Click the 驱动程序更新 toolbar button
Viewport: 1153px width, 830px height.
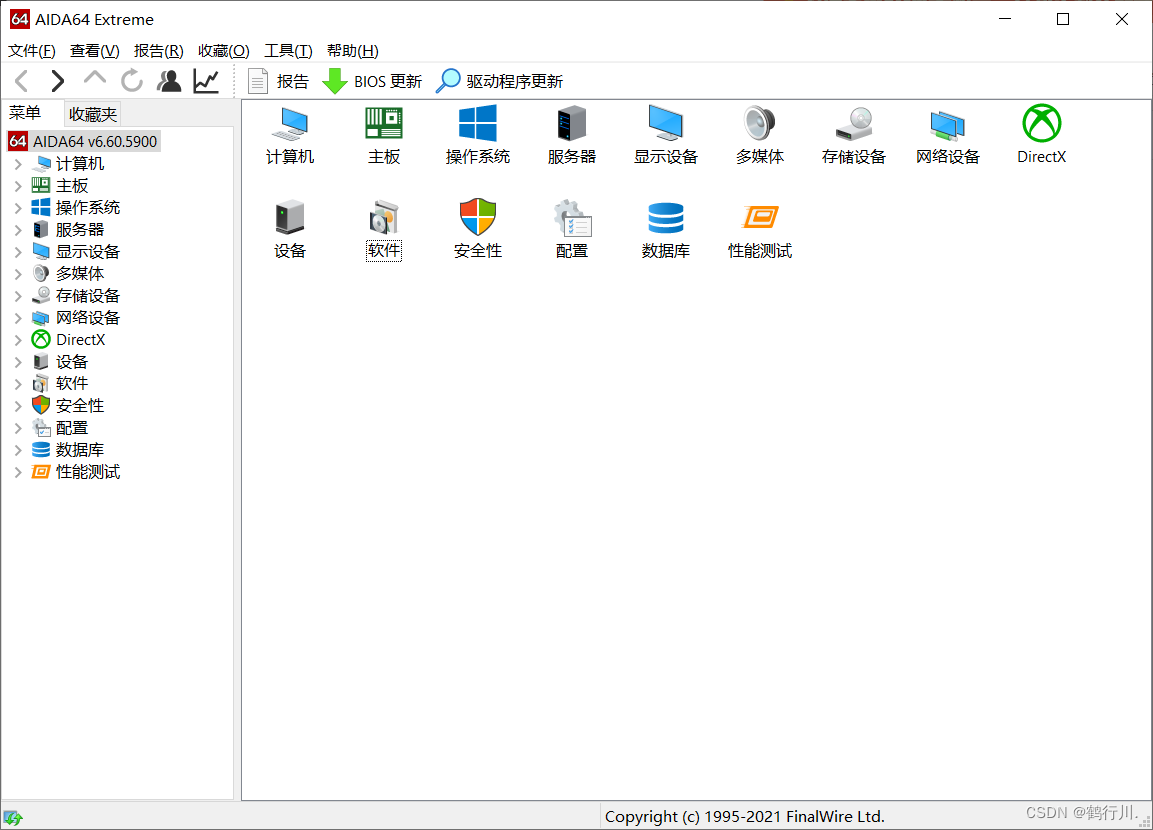coord(499,81)
